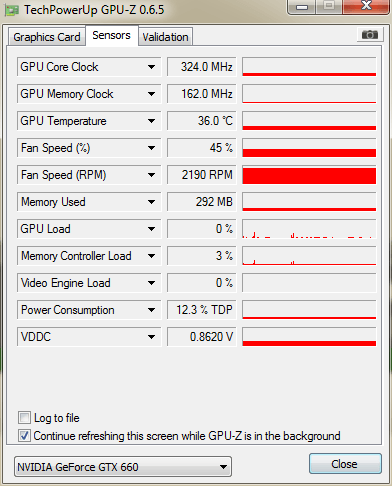The width and height of the screenshot is (392, 486).
Task: Open the Memory Controller Load dropdown
Action: click(151, 256)
